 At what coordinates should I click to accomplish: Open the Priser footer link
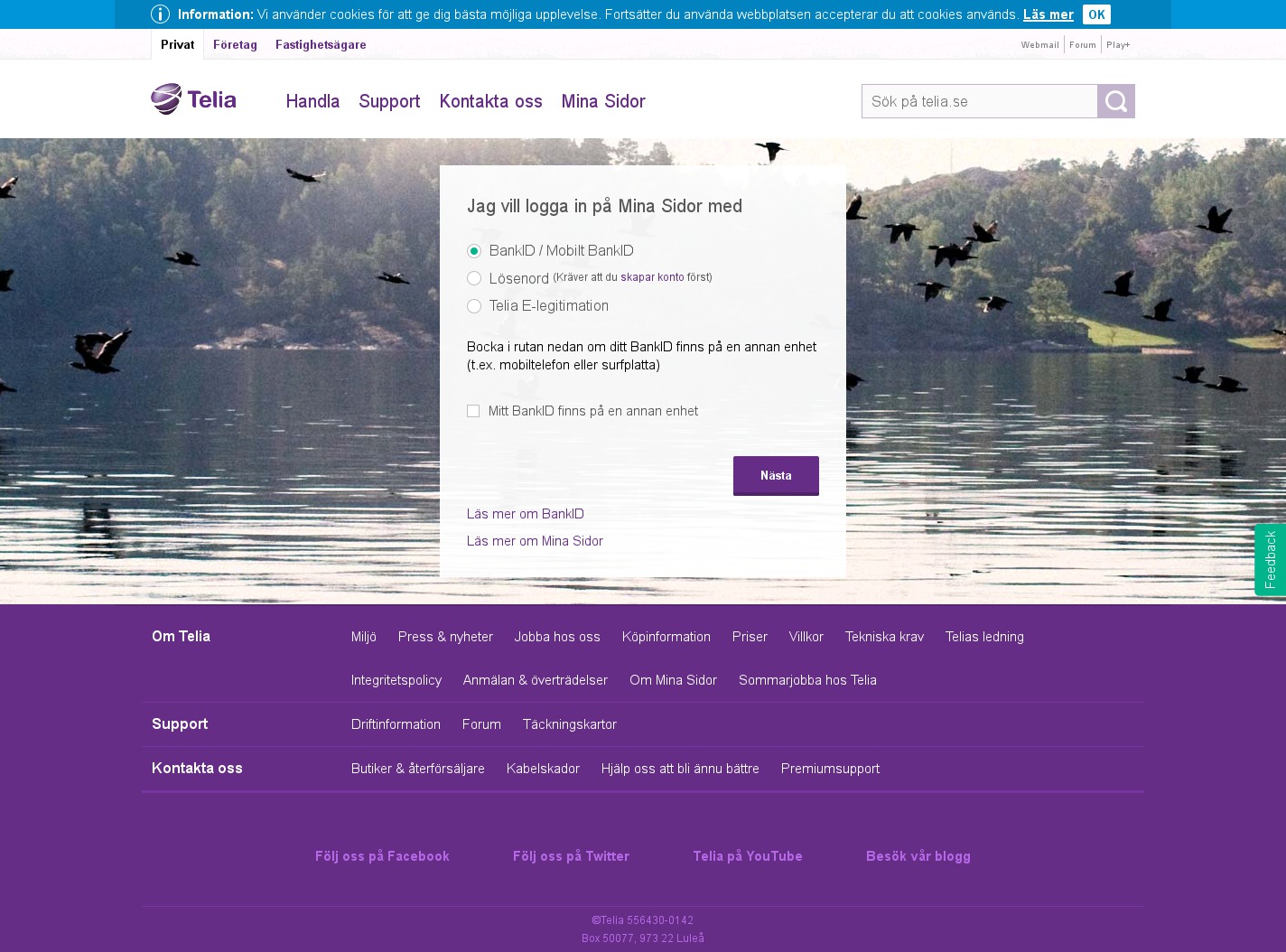[x=750, y=637]
